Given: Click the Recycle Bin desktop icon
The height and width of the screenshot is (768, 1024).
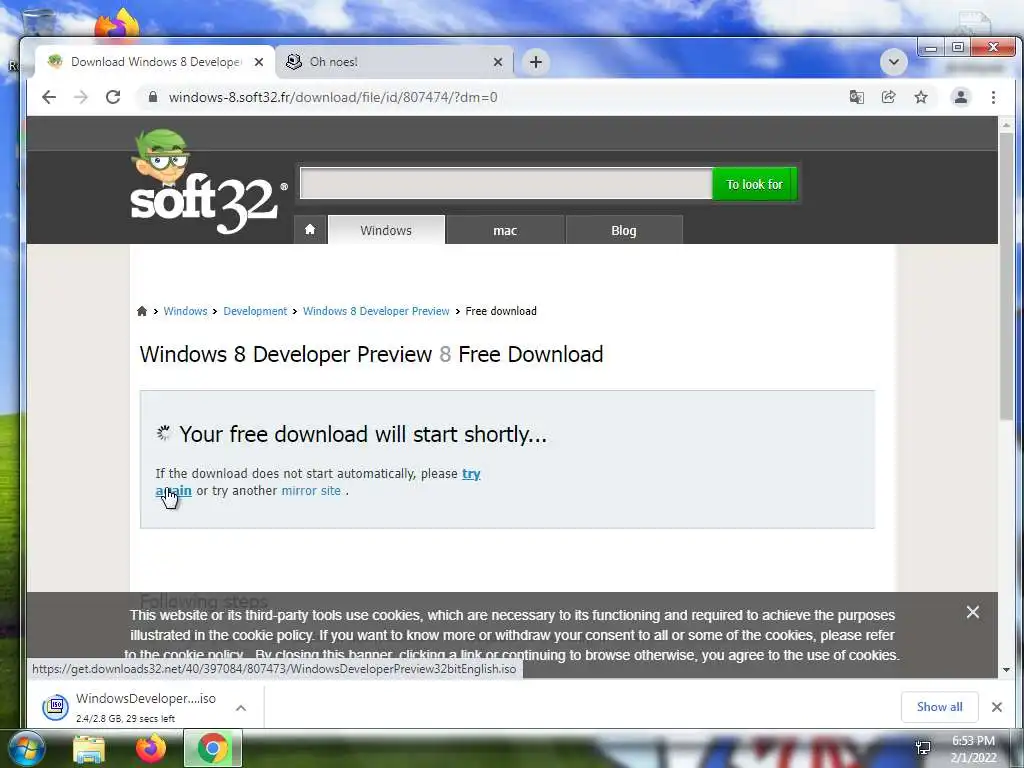Looking at the screenshot, I should (39, 23).
